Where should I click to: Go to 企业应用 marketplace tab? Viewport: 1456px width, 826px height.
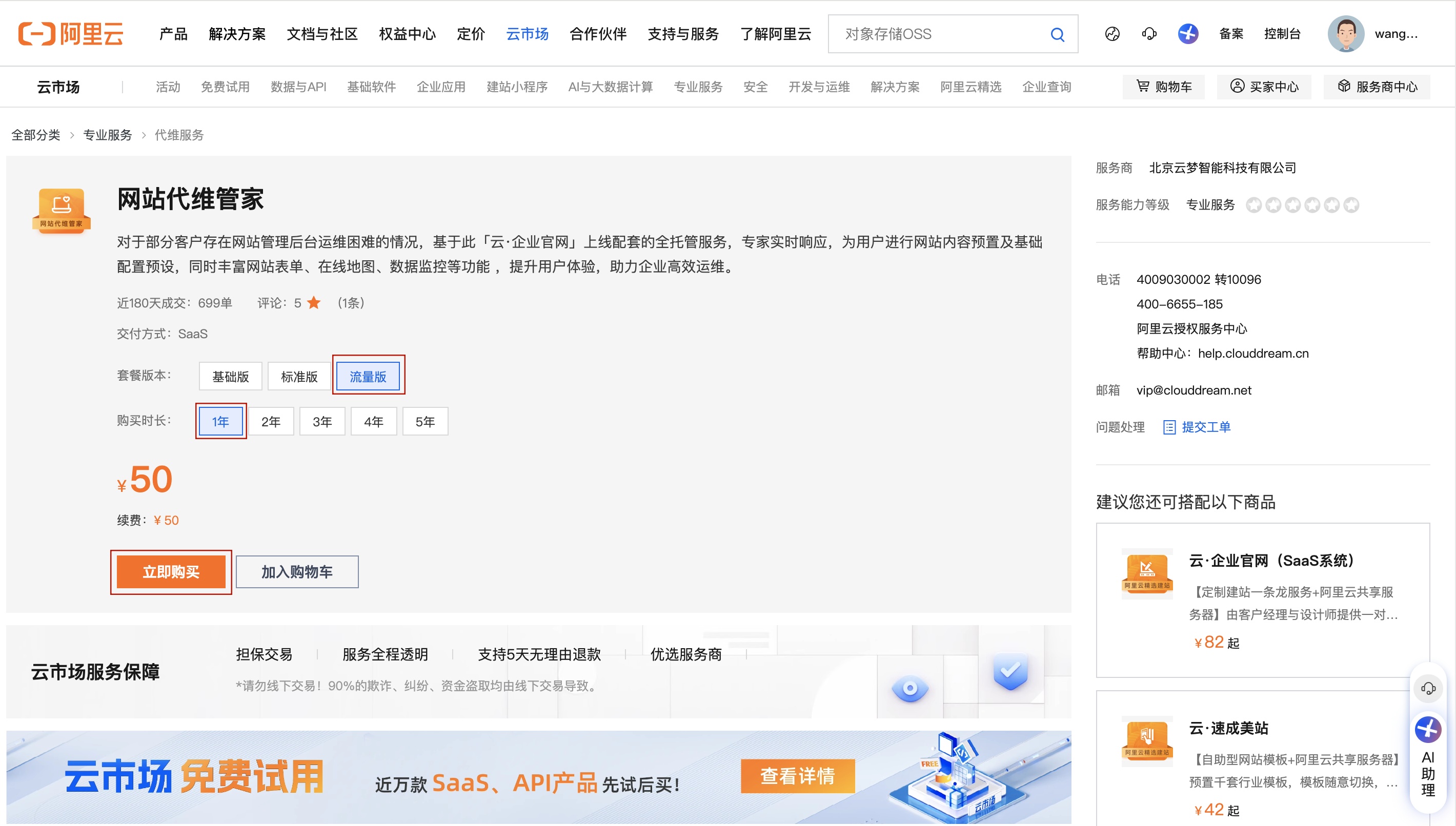[441, 87]
